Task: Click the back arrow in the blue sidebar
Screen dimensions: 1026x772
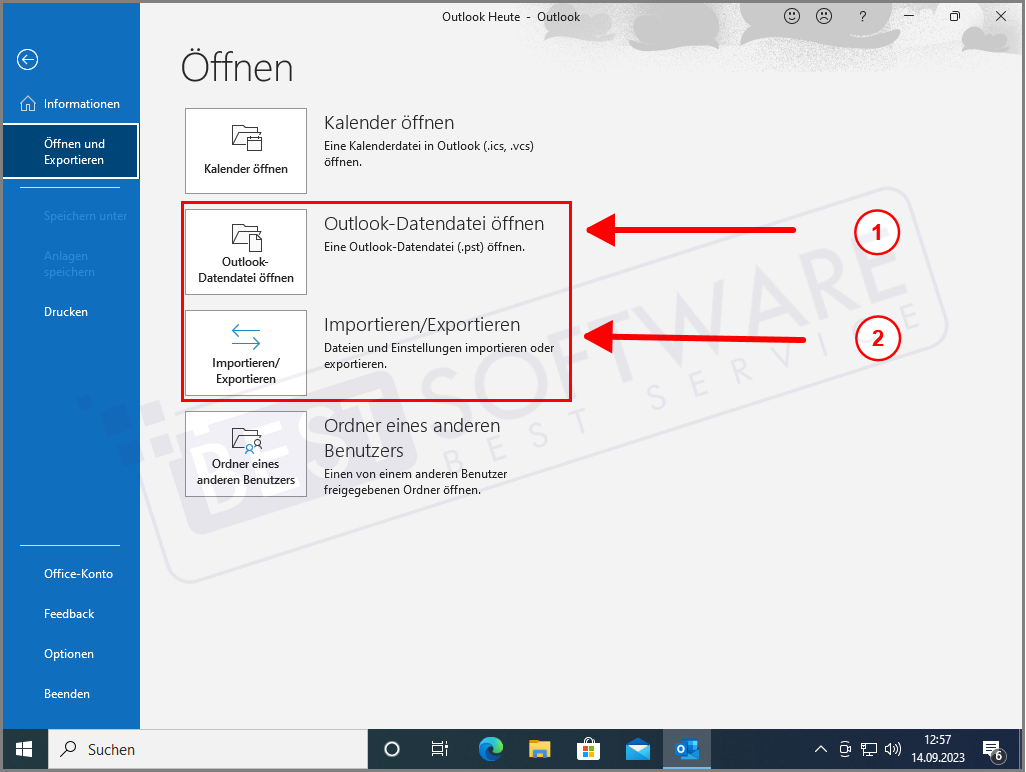Action: [26, 60]
